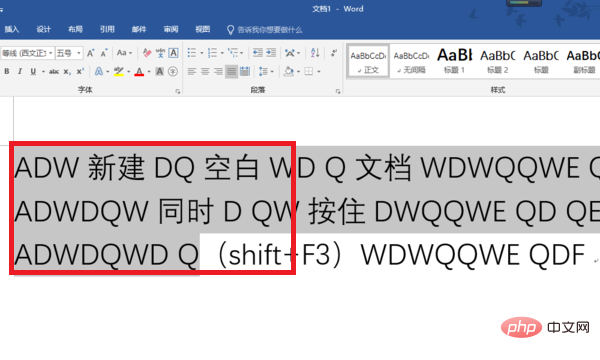Expand the line spacing dropdown arrow
The height and width of the screenshot is (360, 600).
tap(272, 72)
